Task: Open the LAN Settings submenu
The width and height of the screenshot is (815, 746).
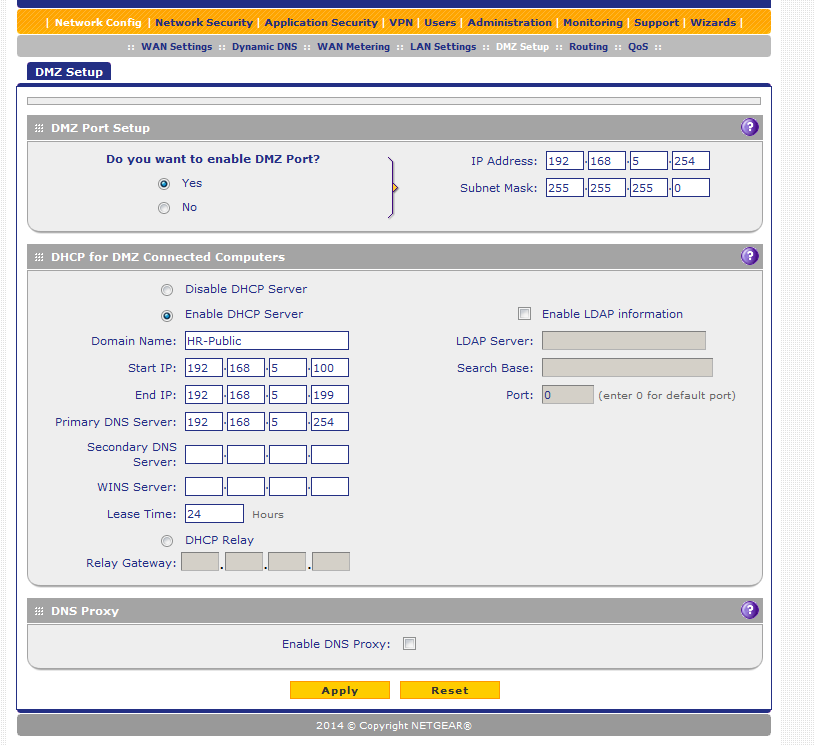Action: point(442,47)
